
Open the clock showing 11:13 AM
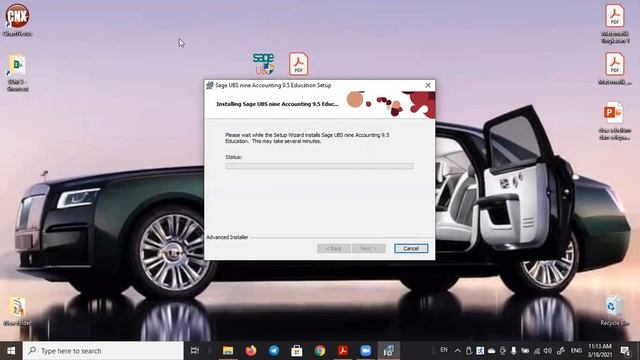click(600, 351)
